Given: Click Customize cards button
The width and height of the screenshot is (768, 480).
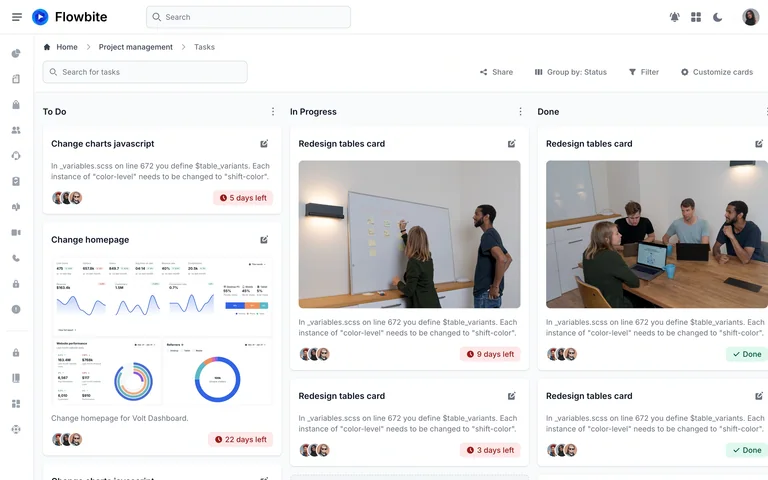Looking at the screenshot, I should tap(717, 72).
